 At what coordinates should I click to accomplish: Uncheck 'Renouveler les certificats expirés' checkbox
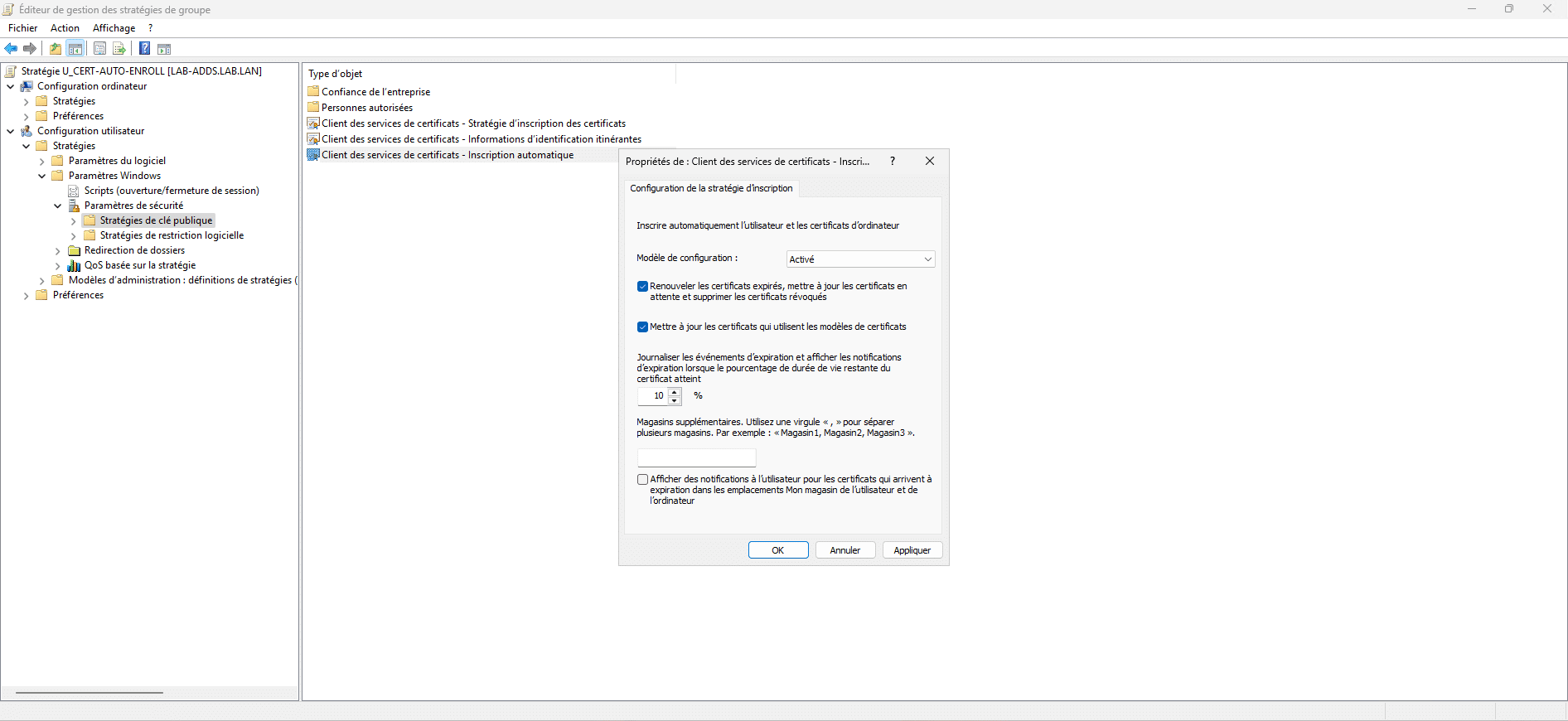[642, 287]
